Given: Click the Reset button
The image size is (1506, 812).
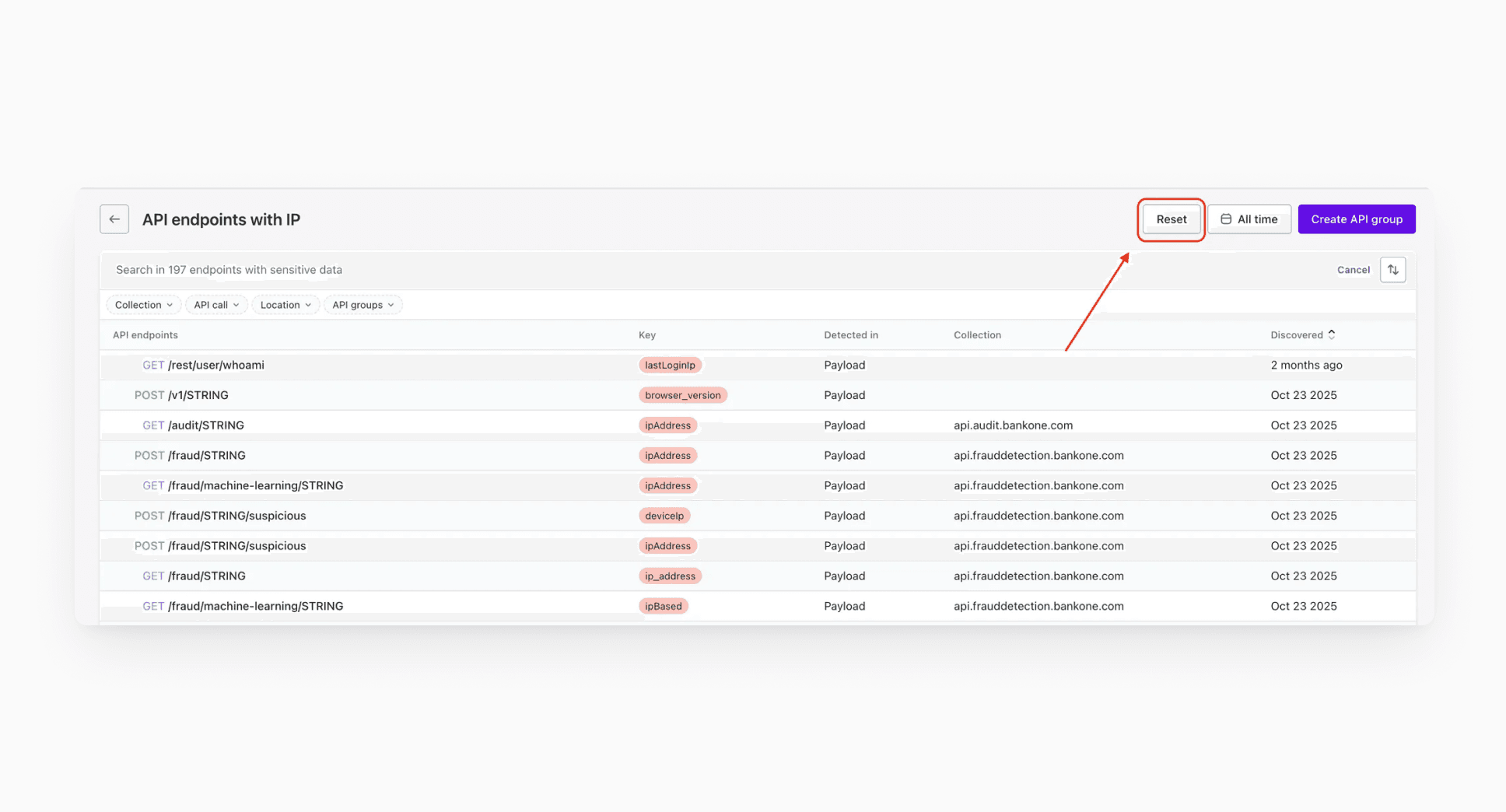Looking at the screenshot, I should [1171, 219].
